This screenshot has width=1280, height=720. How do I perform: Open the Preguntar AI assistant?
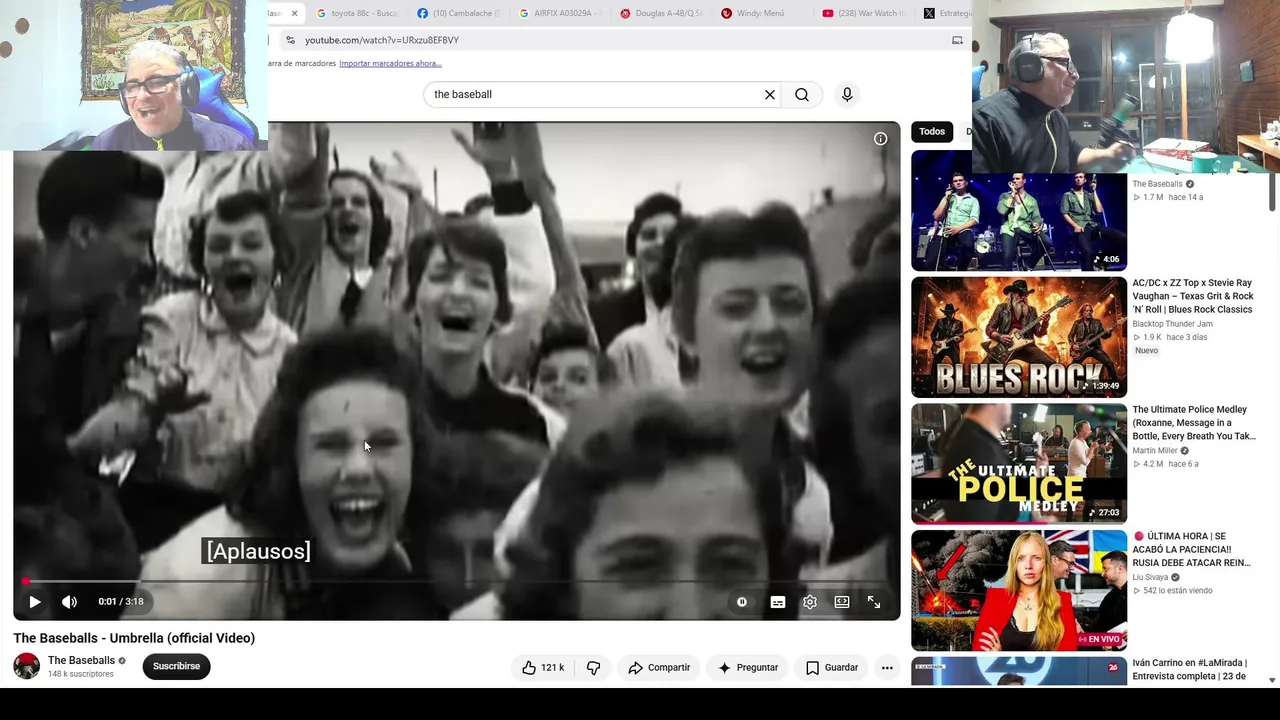[x=748, y=667]
